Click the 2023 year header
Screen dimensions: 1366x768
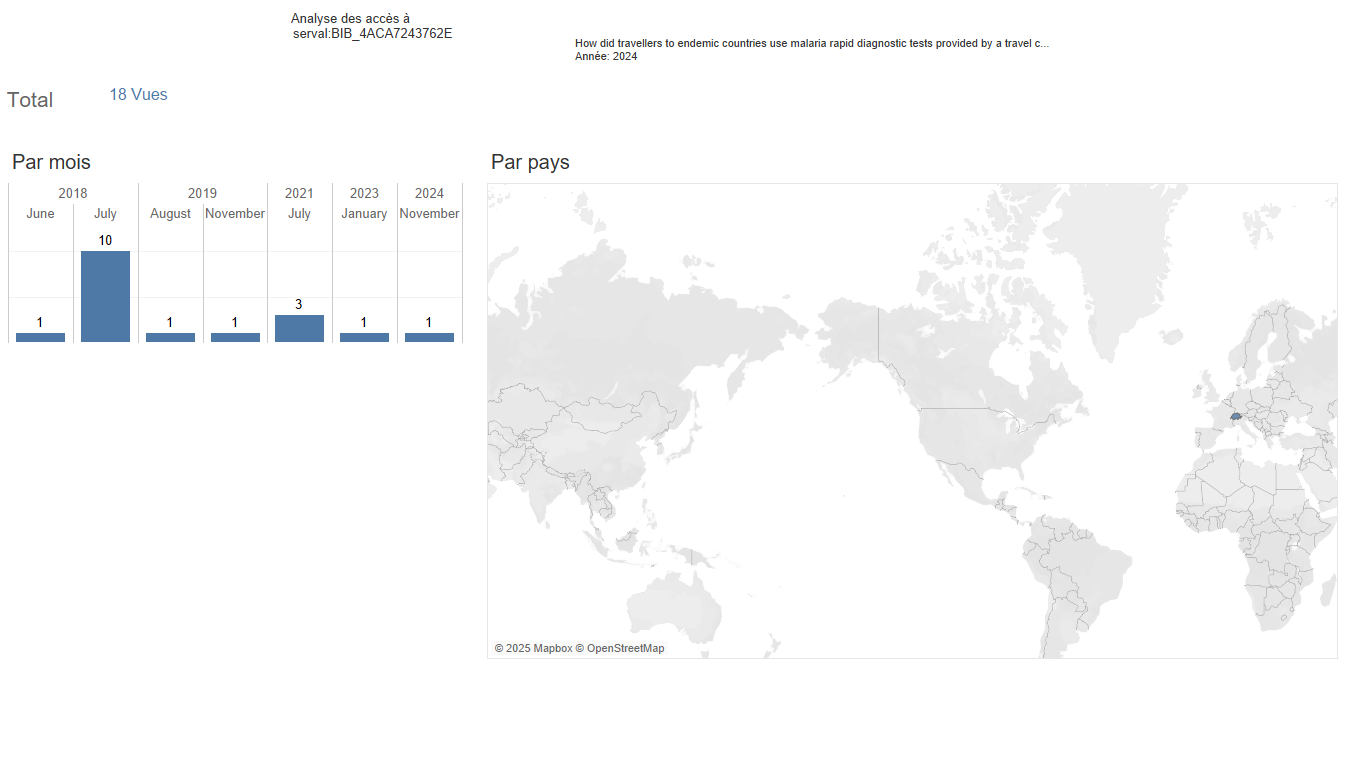click(x=364, y=193)
